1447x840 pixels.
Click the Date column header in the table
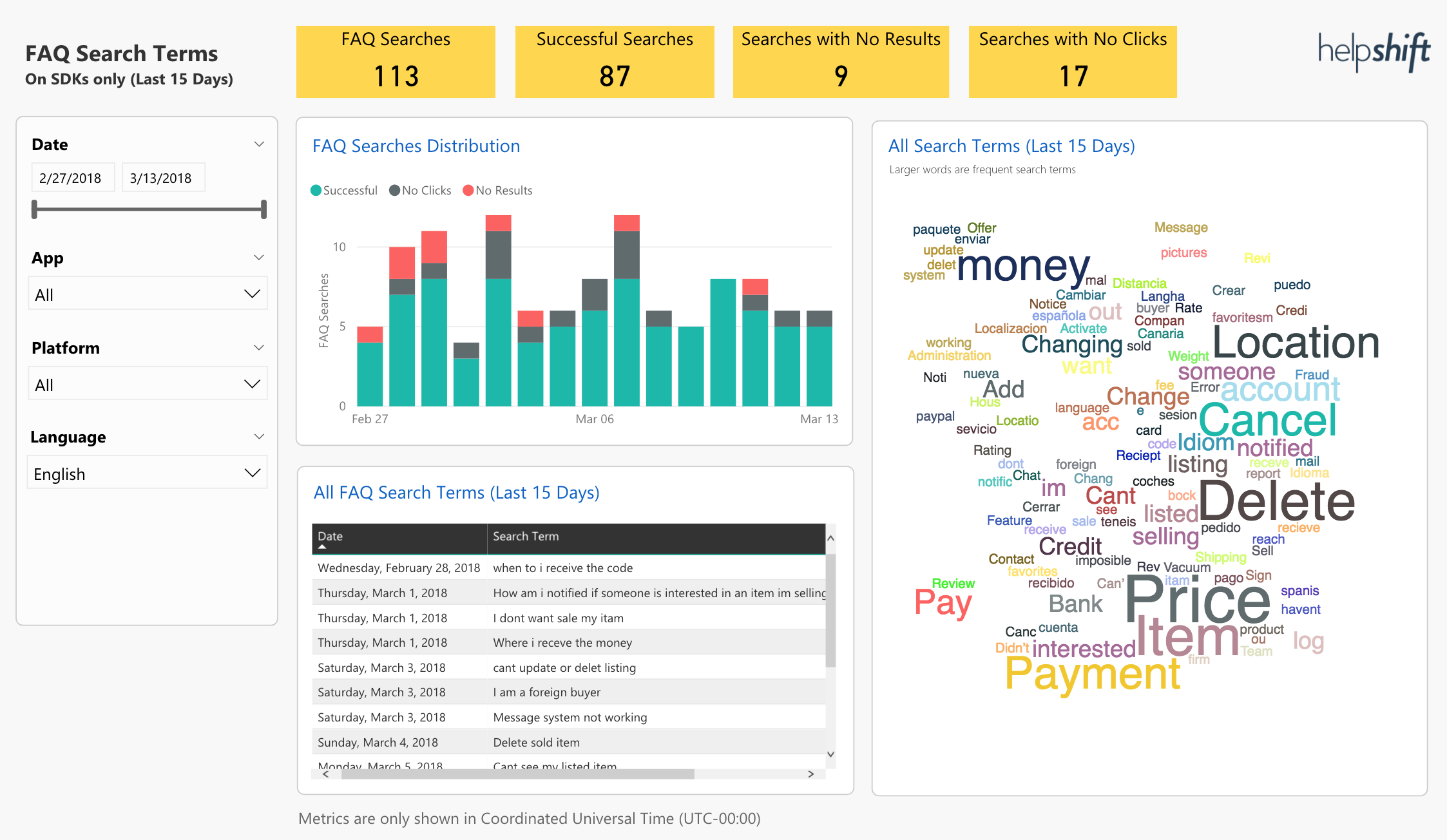(331, 536)
